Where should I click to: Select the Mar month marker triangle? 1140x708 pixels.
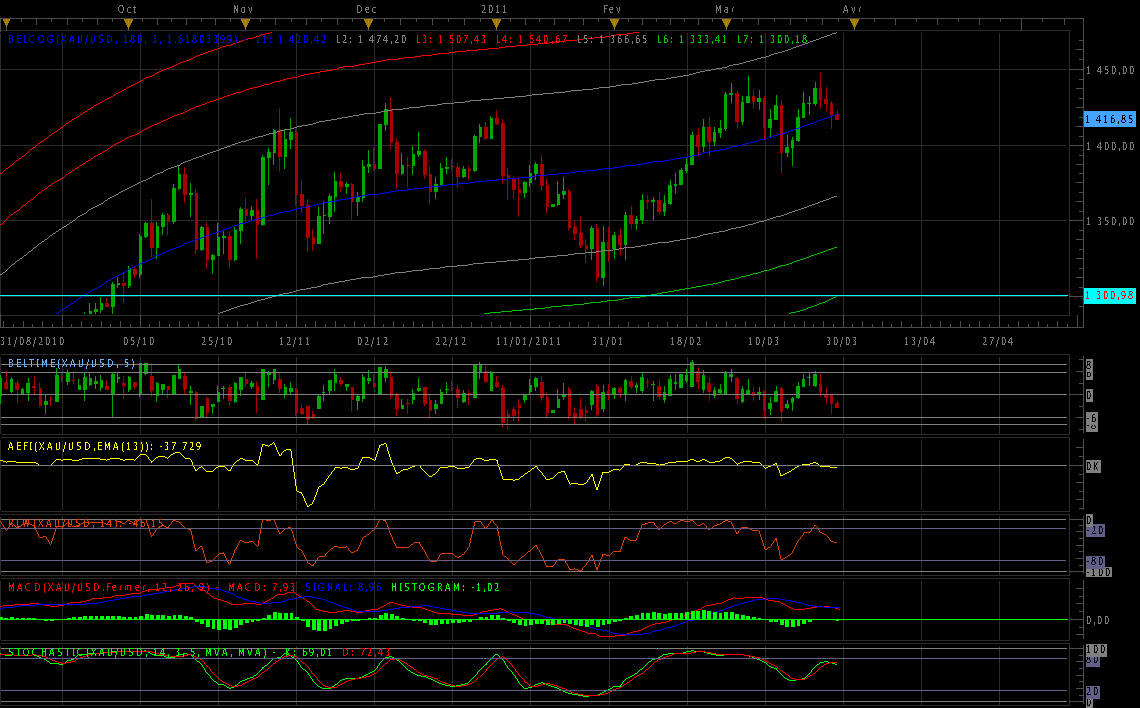pos(726,22)
